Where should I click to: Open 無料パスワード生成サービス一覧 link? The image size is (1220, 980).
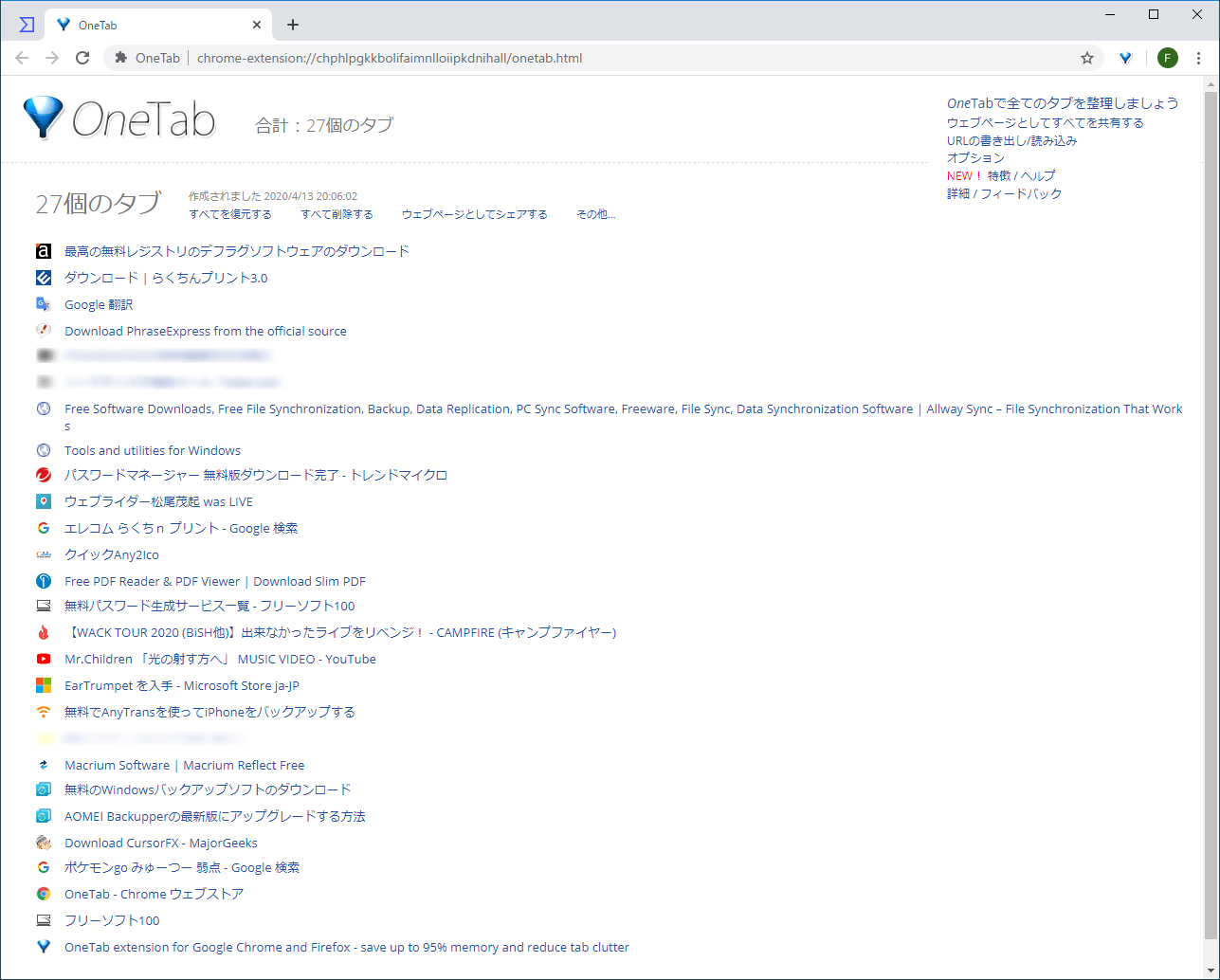[209, 606]
